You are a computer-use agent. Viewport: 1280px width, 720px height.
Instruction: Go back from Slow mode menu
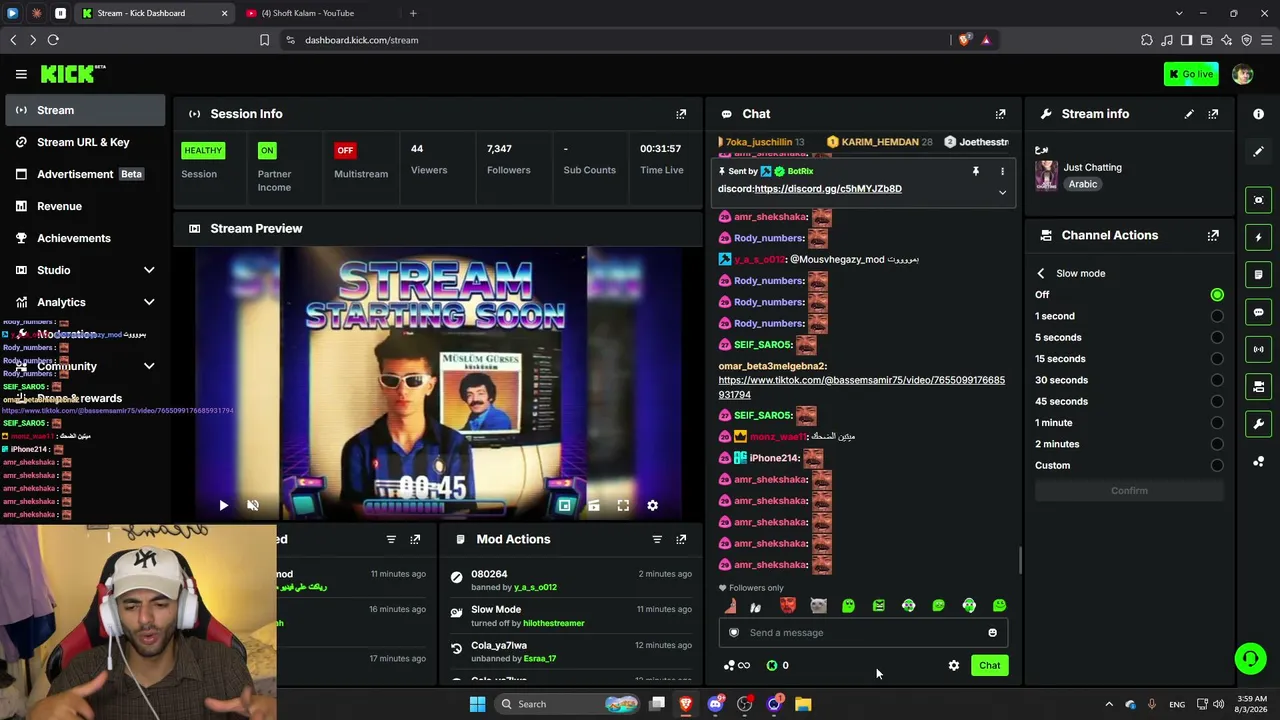1041,273
